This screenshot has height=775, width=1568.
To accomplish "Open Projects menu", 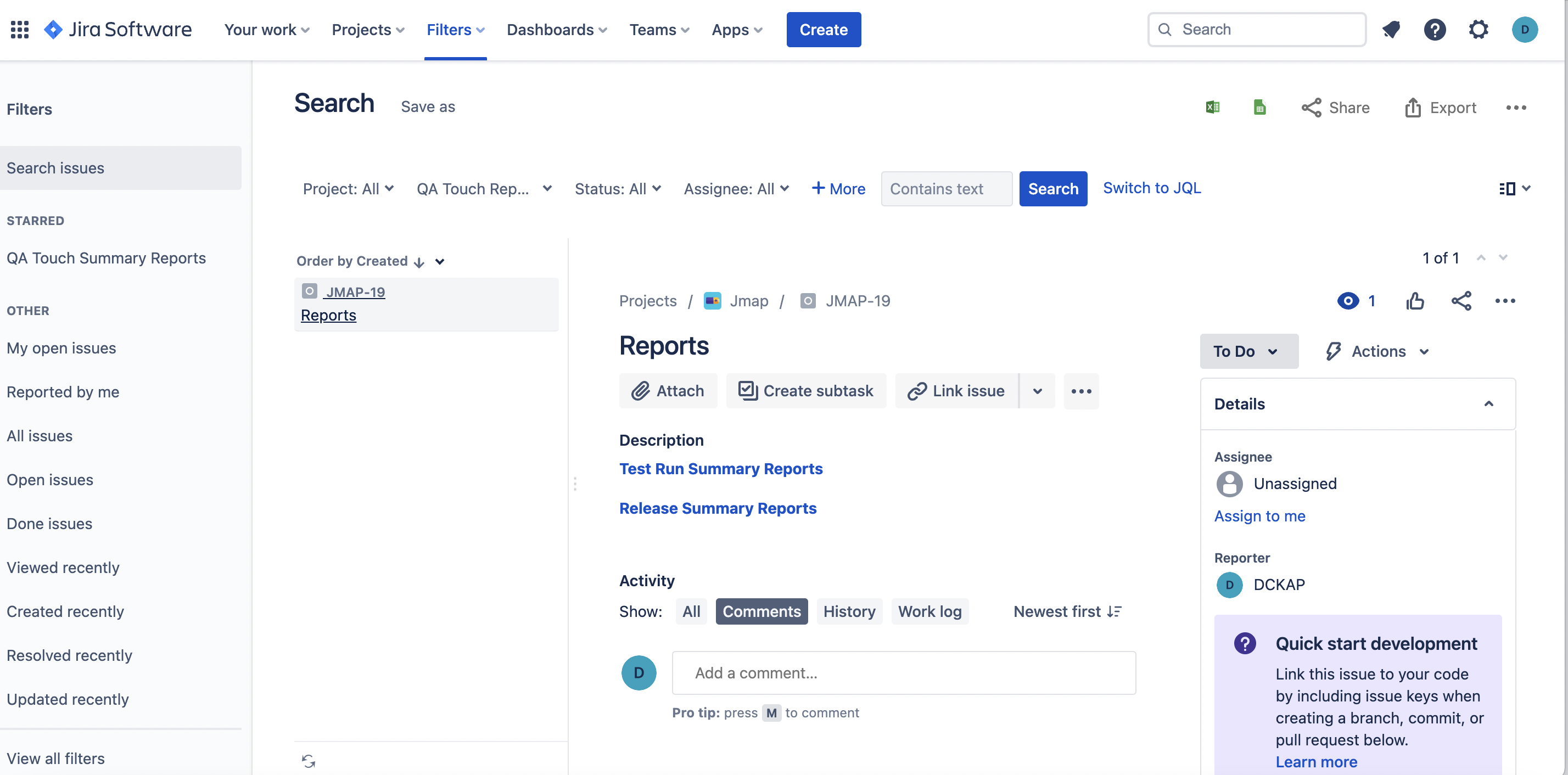I will 368,29.
